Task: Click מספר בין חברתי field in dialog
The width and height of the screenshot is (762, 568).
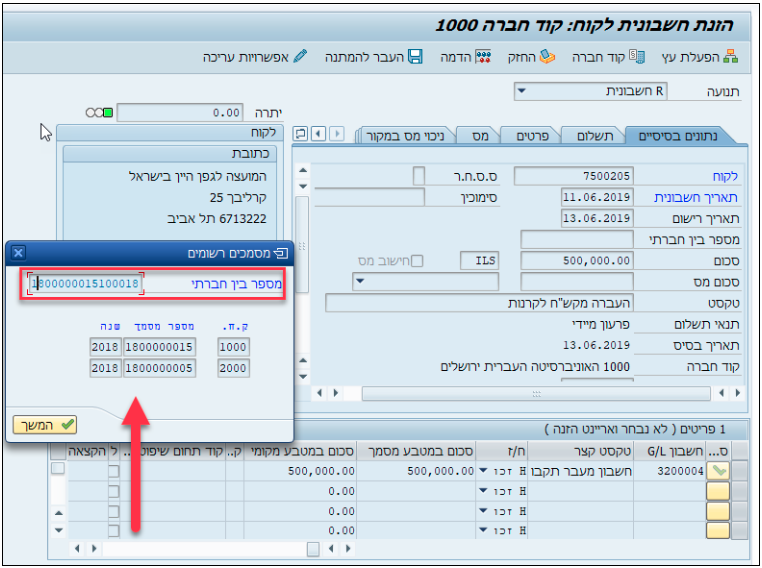Action: click(x=86, y=284)
